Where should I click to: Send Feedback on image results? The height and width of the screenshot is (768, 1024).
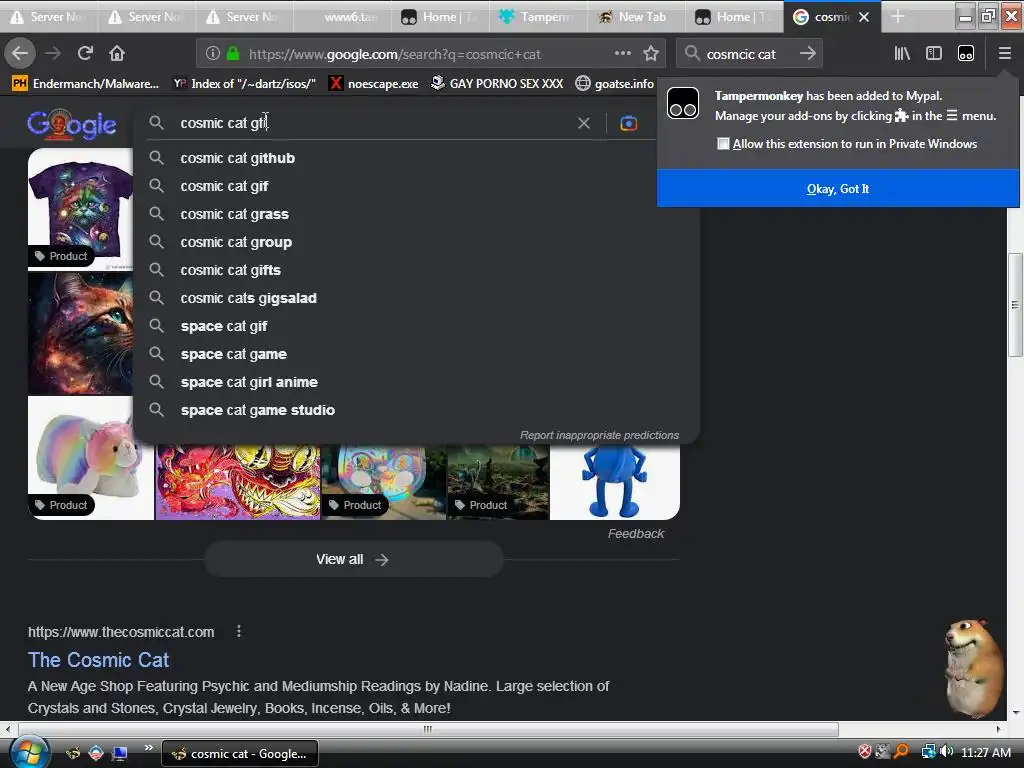coord(635,534)
